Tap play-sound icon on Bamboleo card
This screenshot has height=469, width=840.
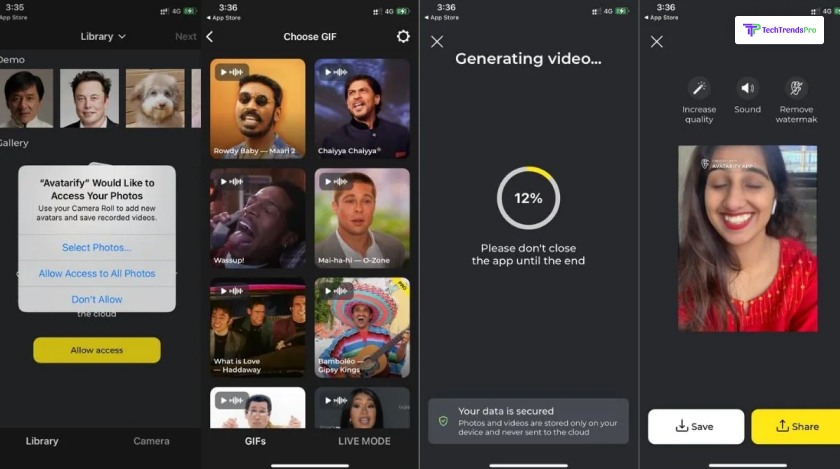[x=336, y=291]
